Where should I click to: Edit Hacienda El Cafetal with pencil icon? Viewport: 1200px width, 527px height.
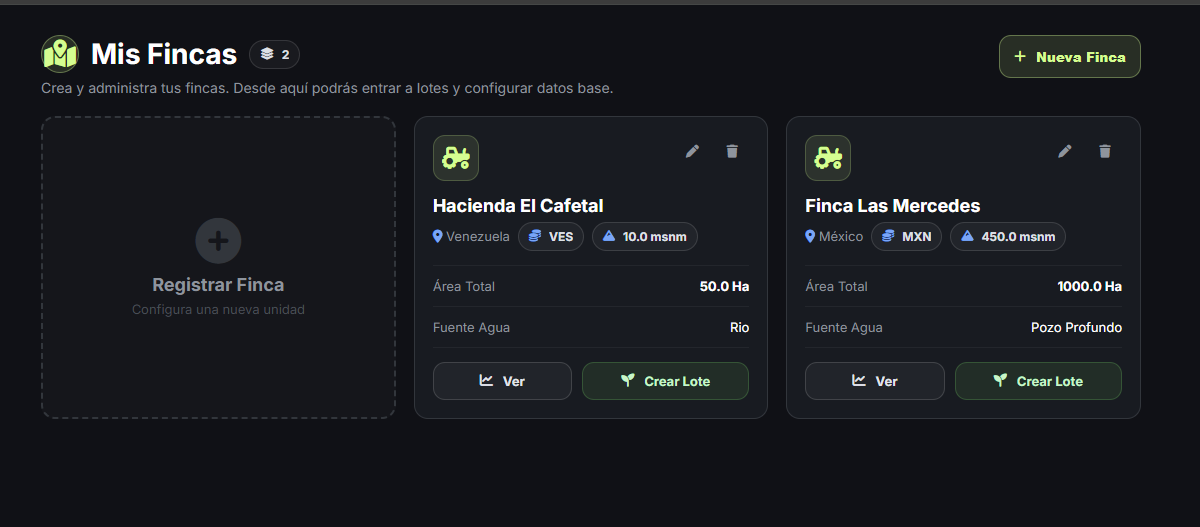pyautogui.click(x=692, y=151)
